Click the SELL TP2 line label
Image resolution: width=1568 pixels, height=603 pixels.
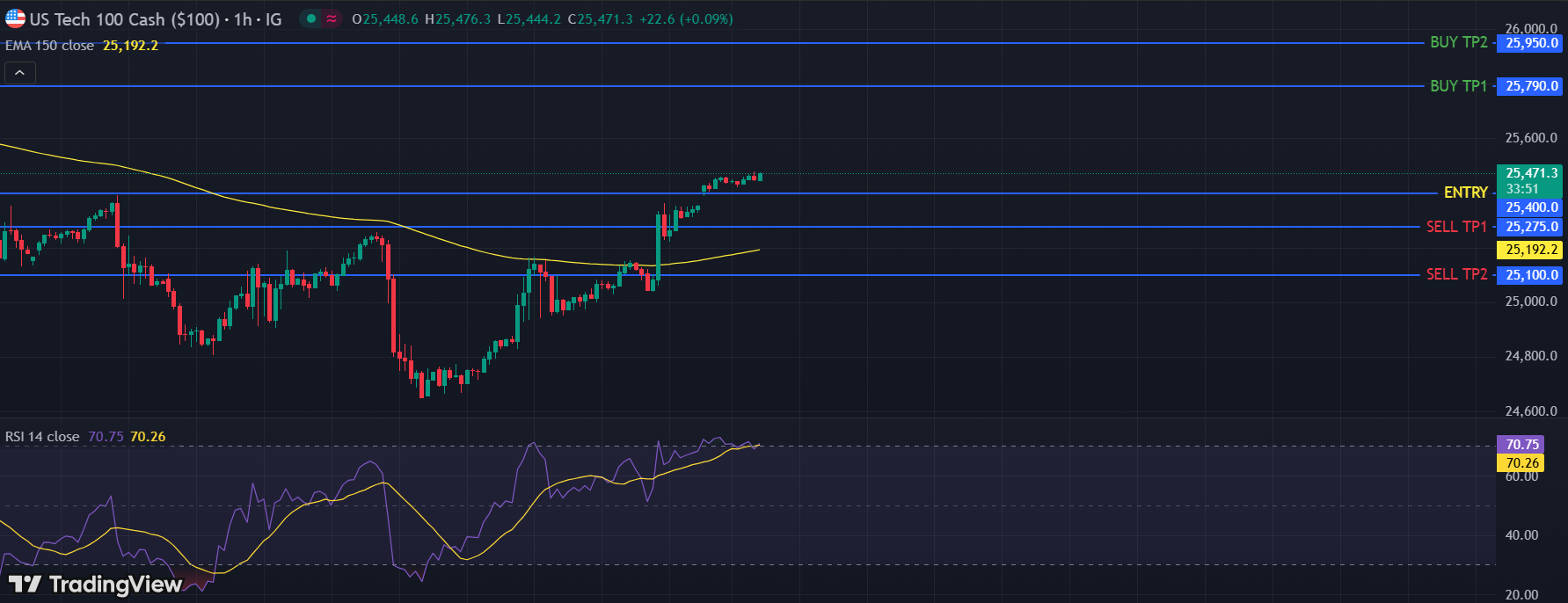pos(1456,274)
